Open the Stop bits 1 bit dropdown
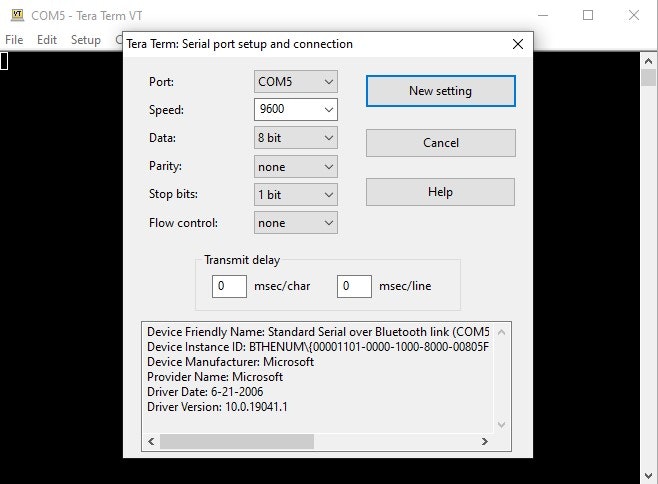Image resolution: width=658 pixels, height=484 pixels. [295, 195]
